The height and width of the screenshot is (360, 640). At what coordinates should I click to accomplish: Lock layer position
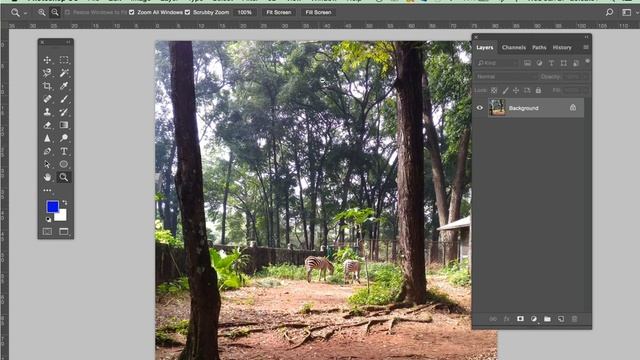pos(516,90)
